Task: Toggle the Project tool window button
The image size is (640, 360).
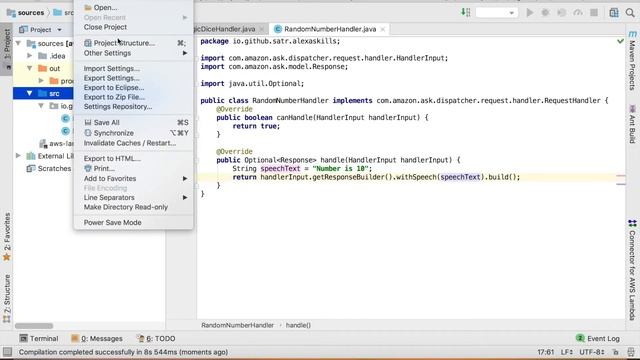Action: 7,48
